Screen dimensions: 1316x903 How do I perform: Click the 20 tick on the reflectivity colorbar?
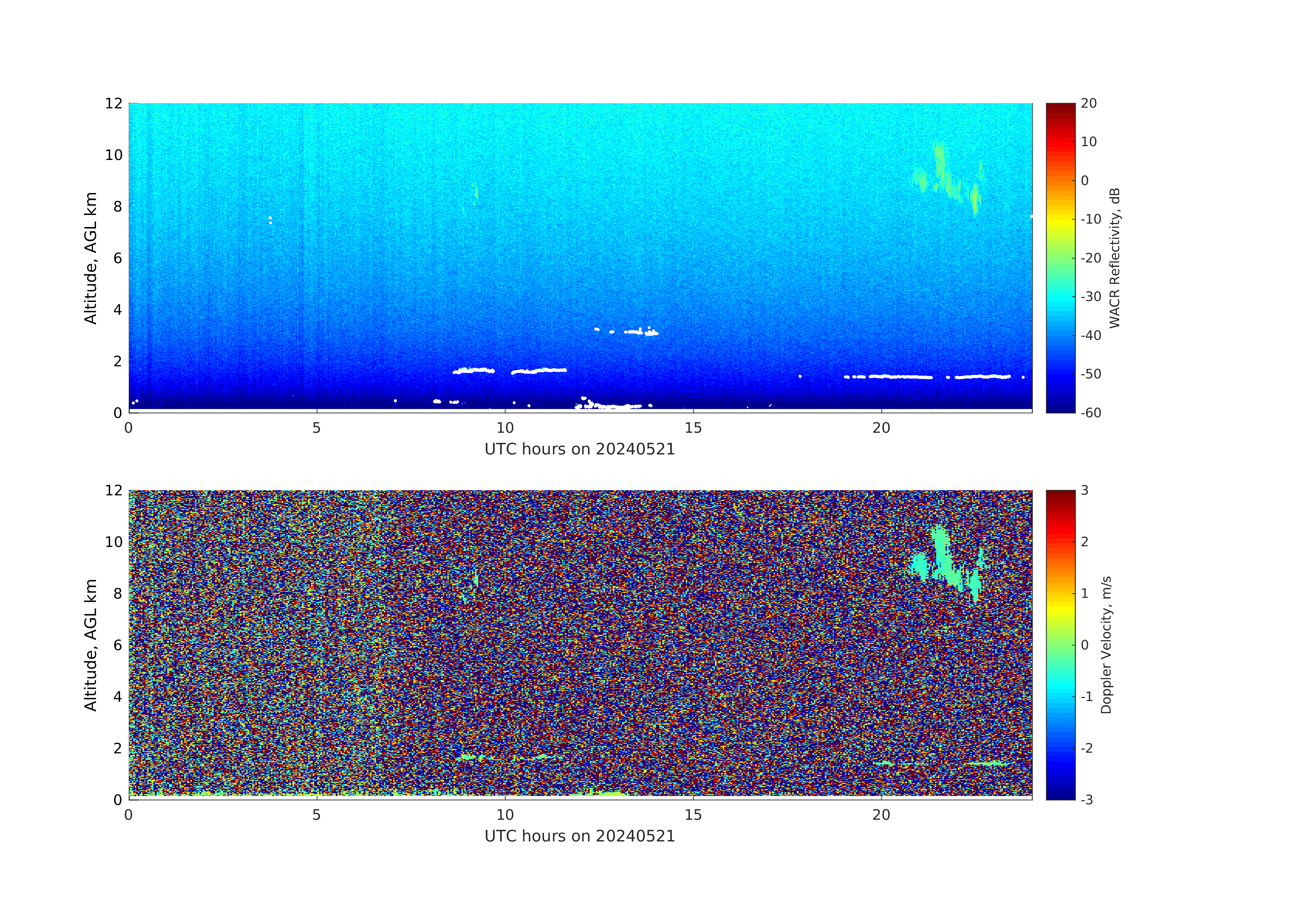[1088, 104]
